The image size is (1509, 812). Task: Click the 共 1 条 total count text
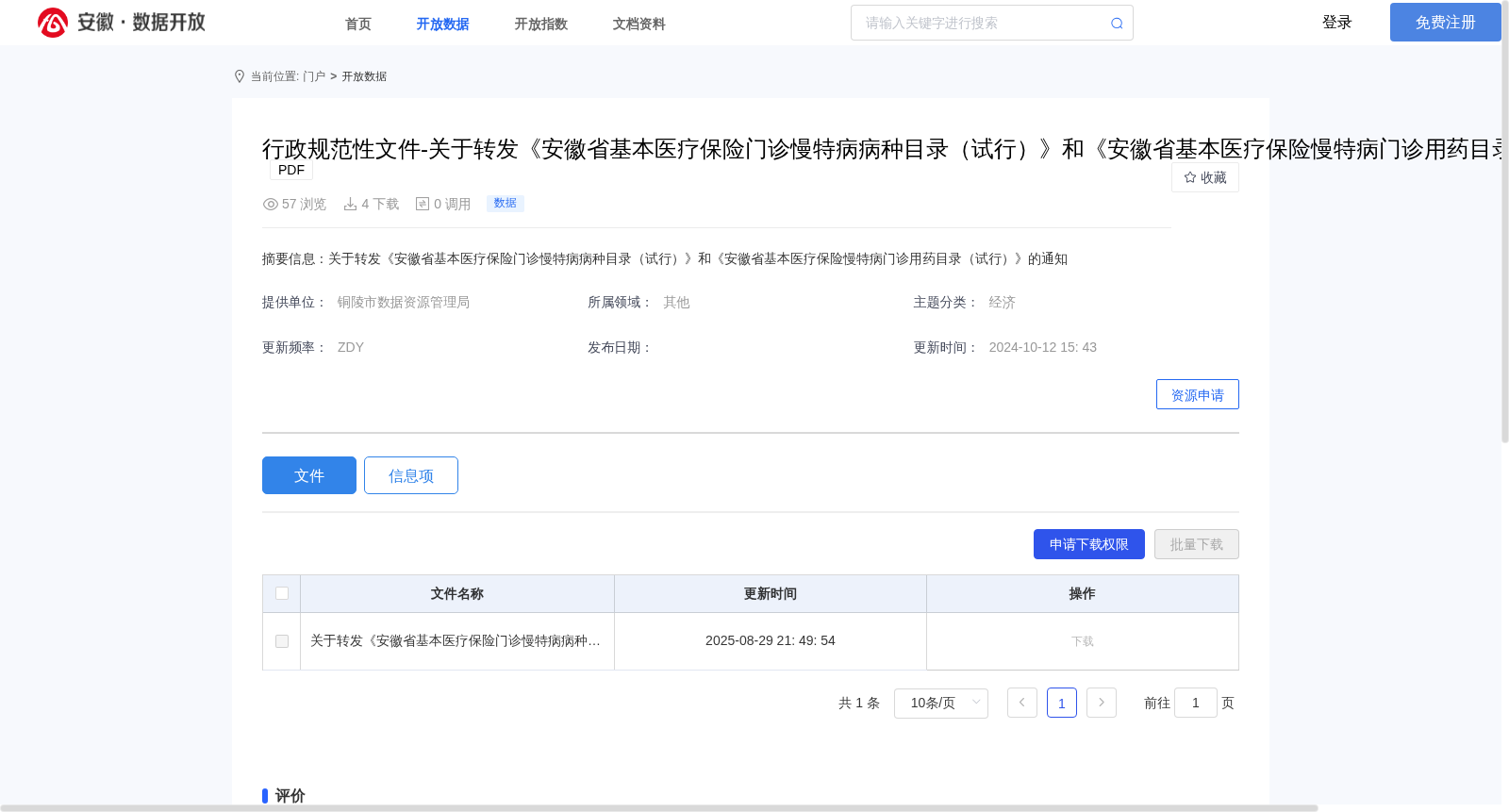[x=859, y=703]
